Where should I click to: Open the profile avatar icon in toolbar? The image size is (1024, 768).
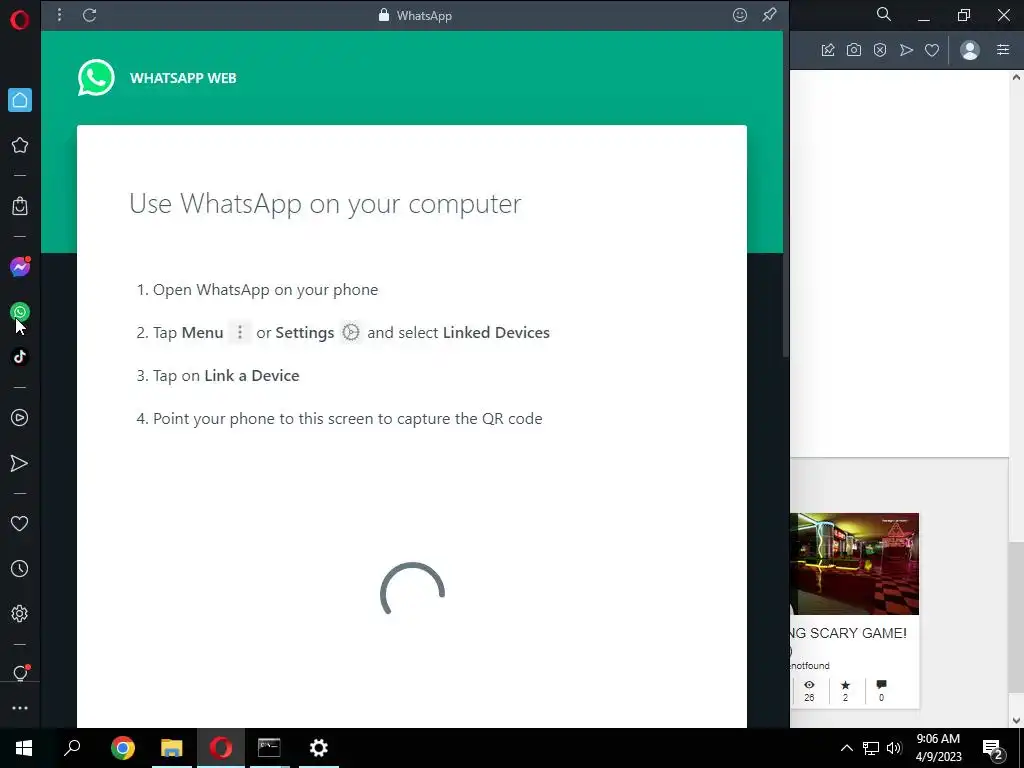tap(970, 50)
